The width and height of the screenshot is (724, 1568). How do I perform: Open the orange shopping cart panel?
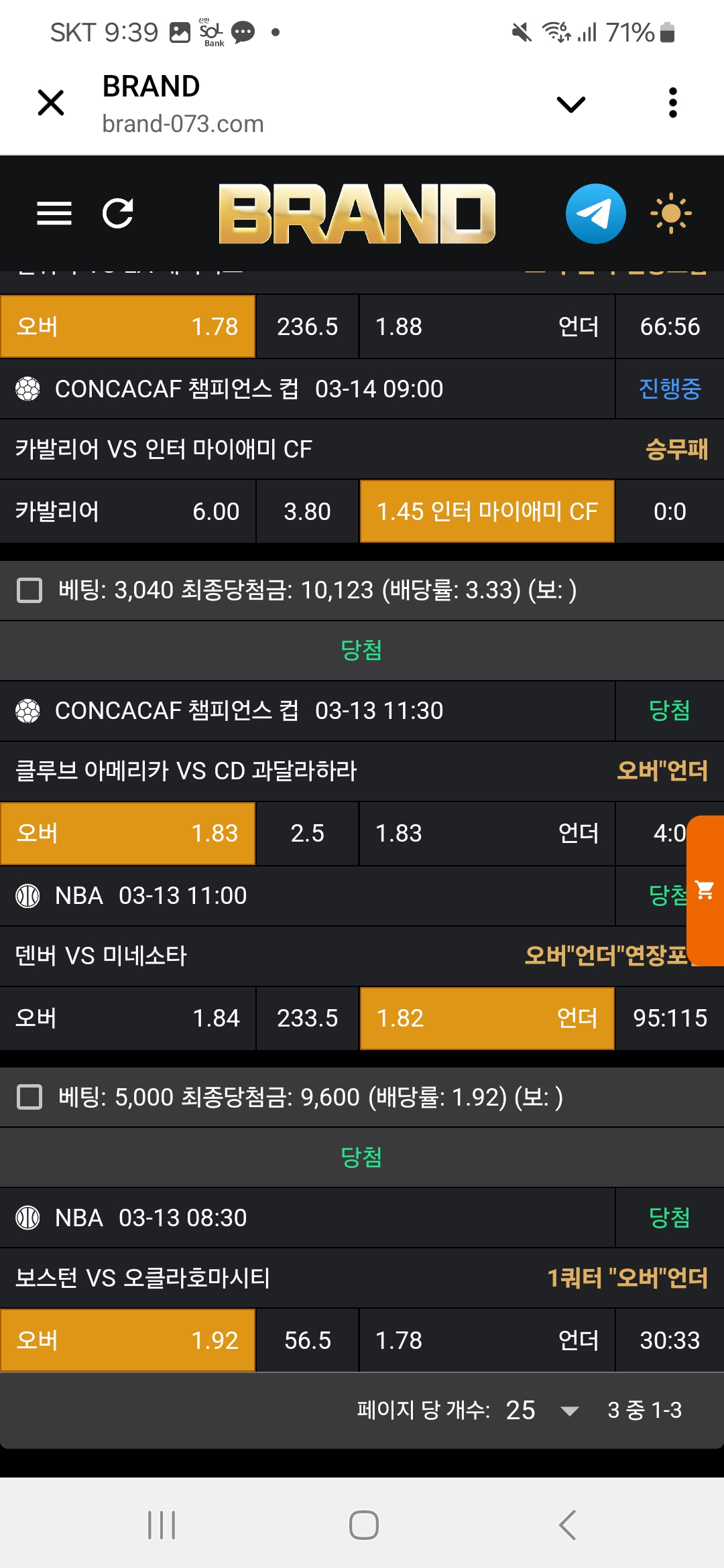[x=705, y=890]
